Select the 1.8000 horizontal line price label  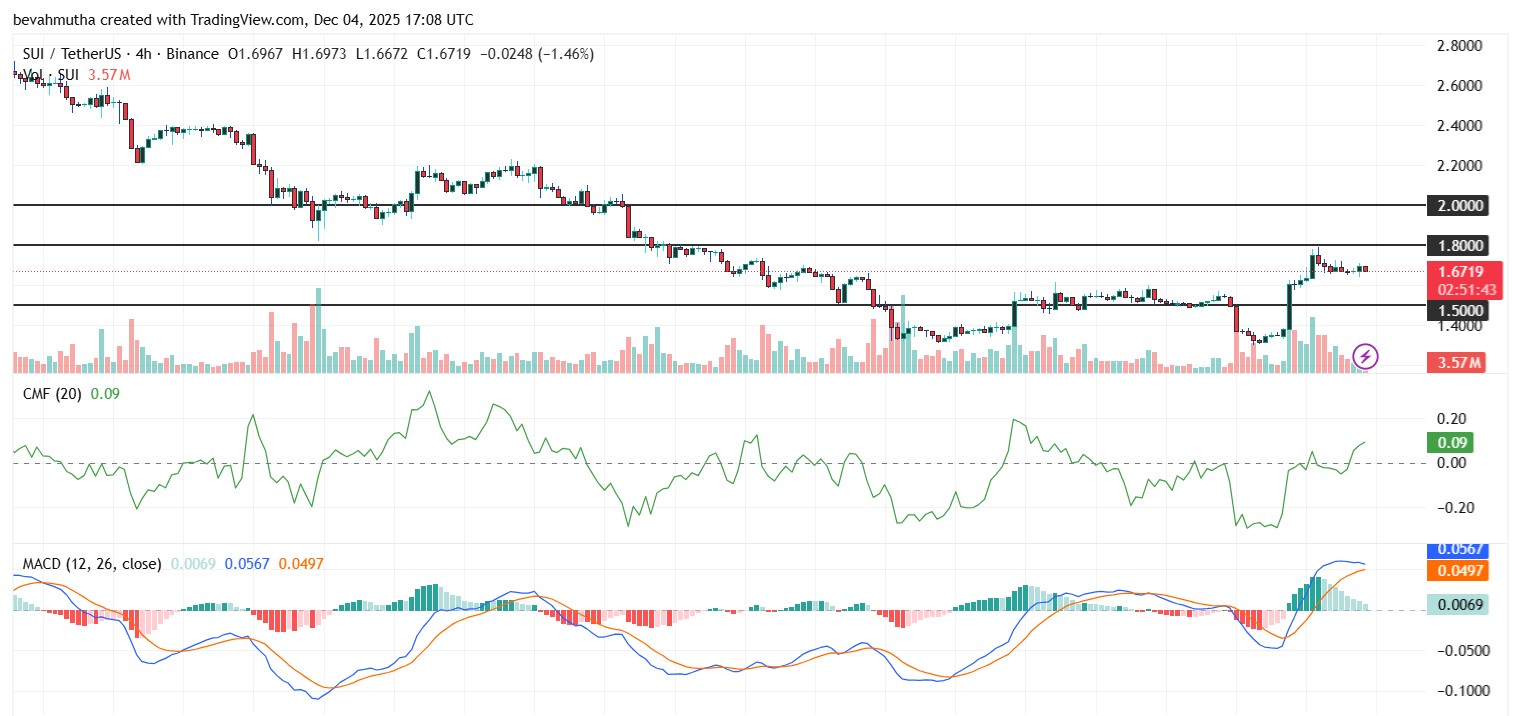click(1458, 246)
